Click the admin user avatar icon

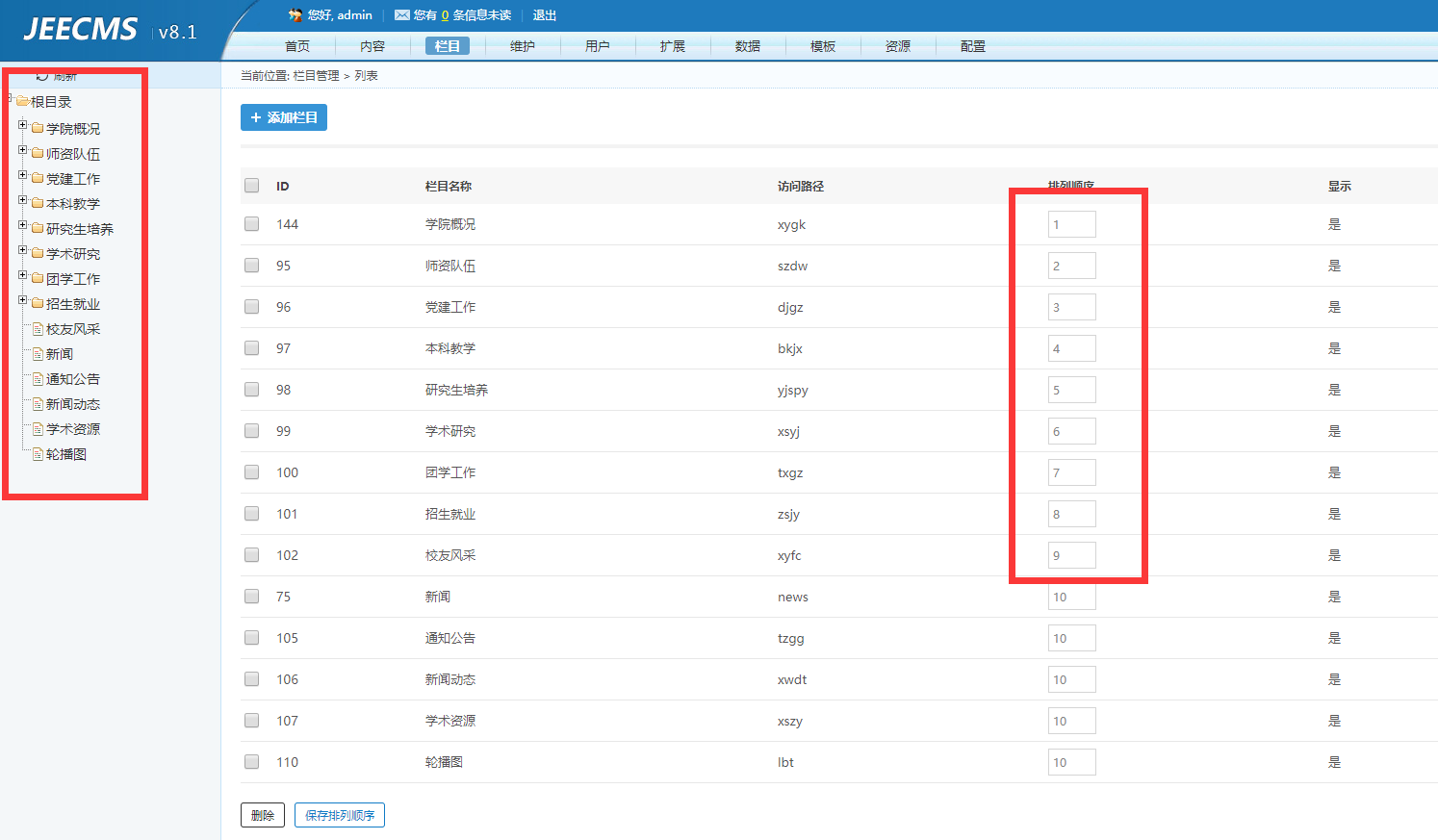click(295, 14)
